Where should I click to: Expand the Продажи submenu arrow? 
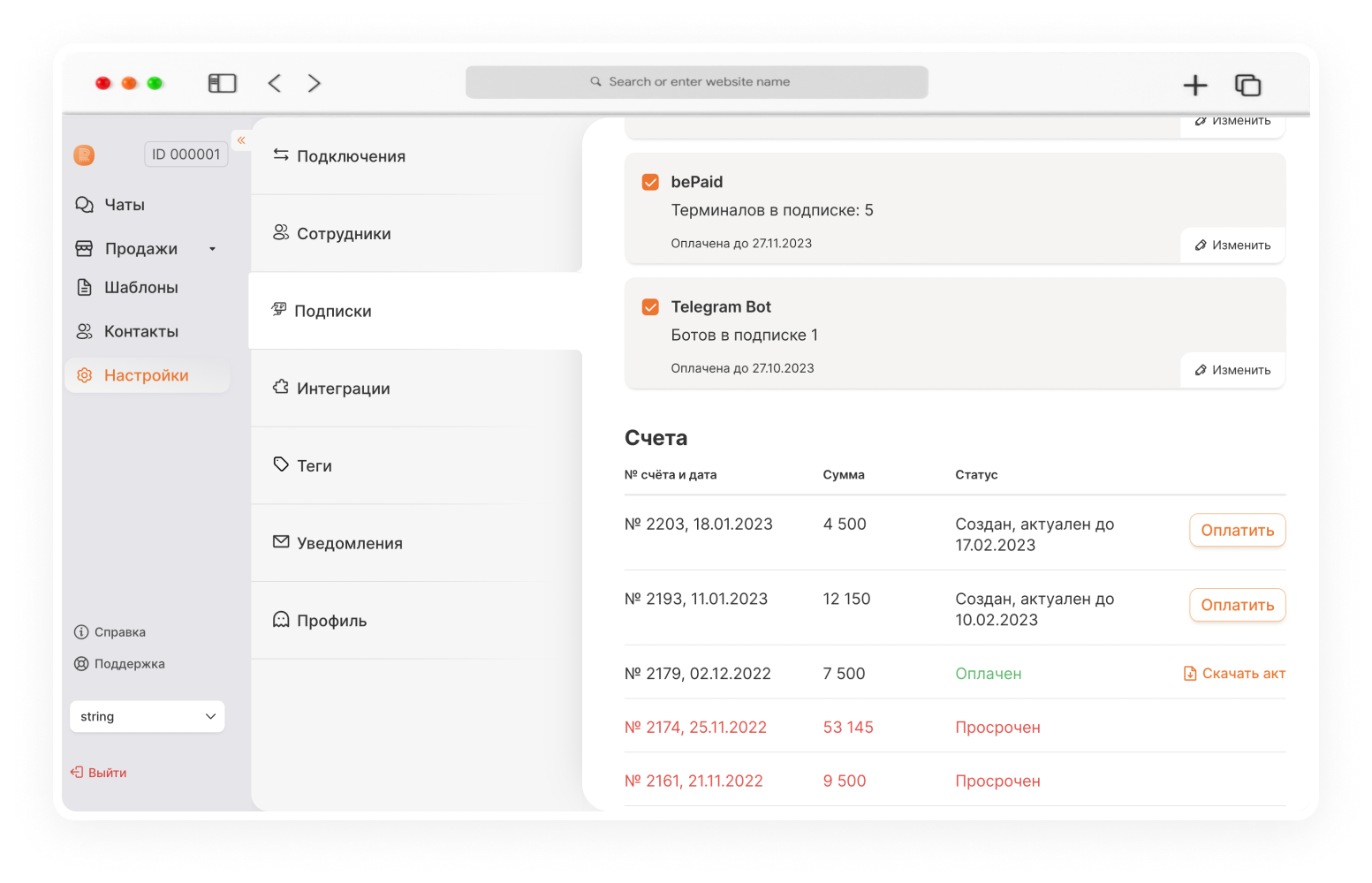212,249
